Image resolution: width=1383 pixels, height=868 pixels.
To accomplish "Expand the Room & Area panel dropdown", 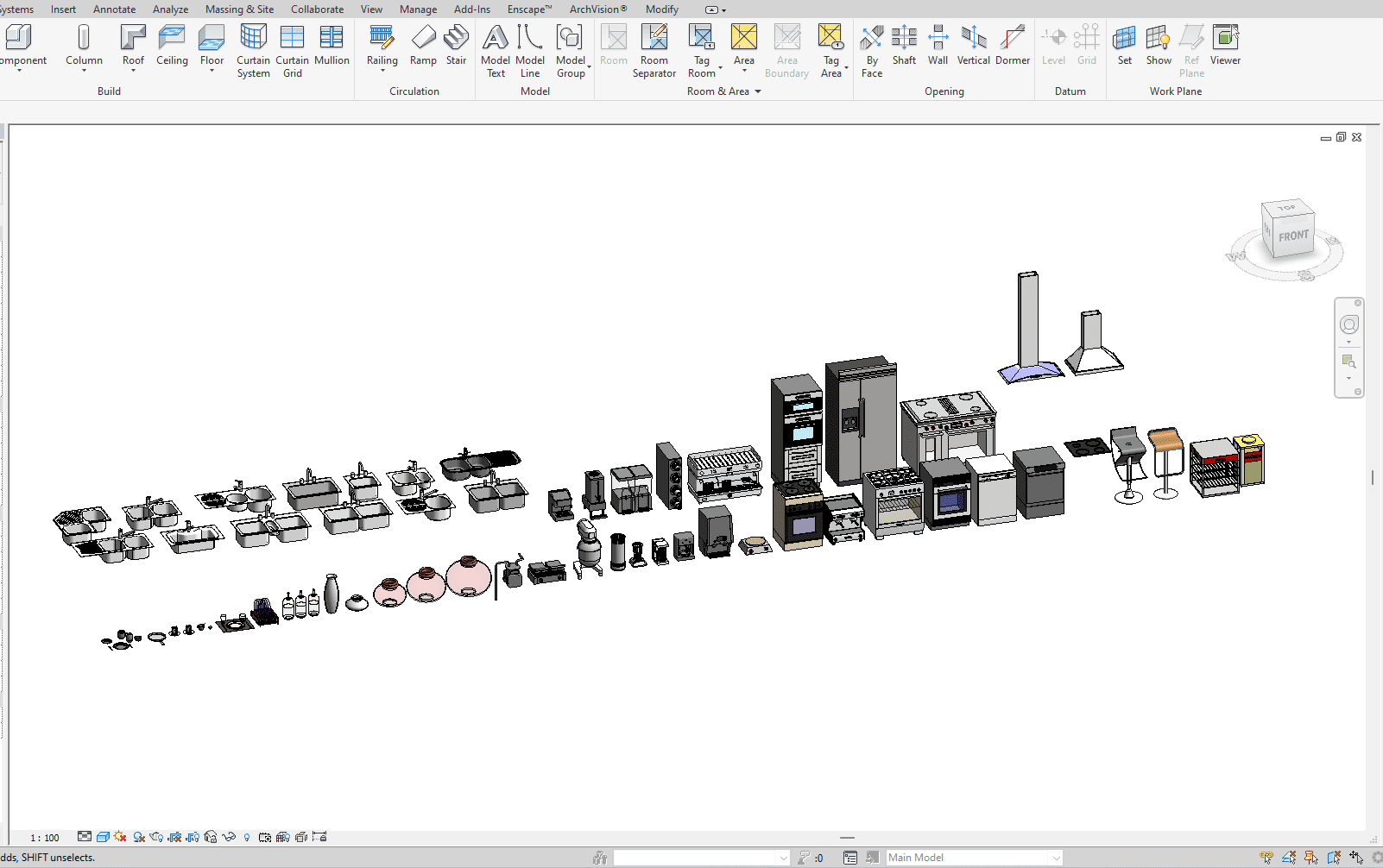I will pos(758,91).
